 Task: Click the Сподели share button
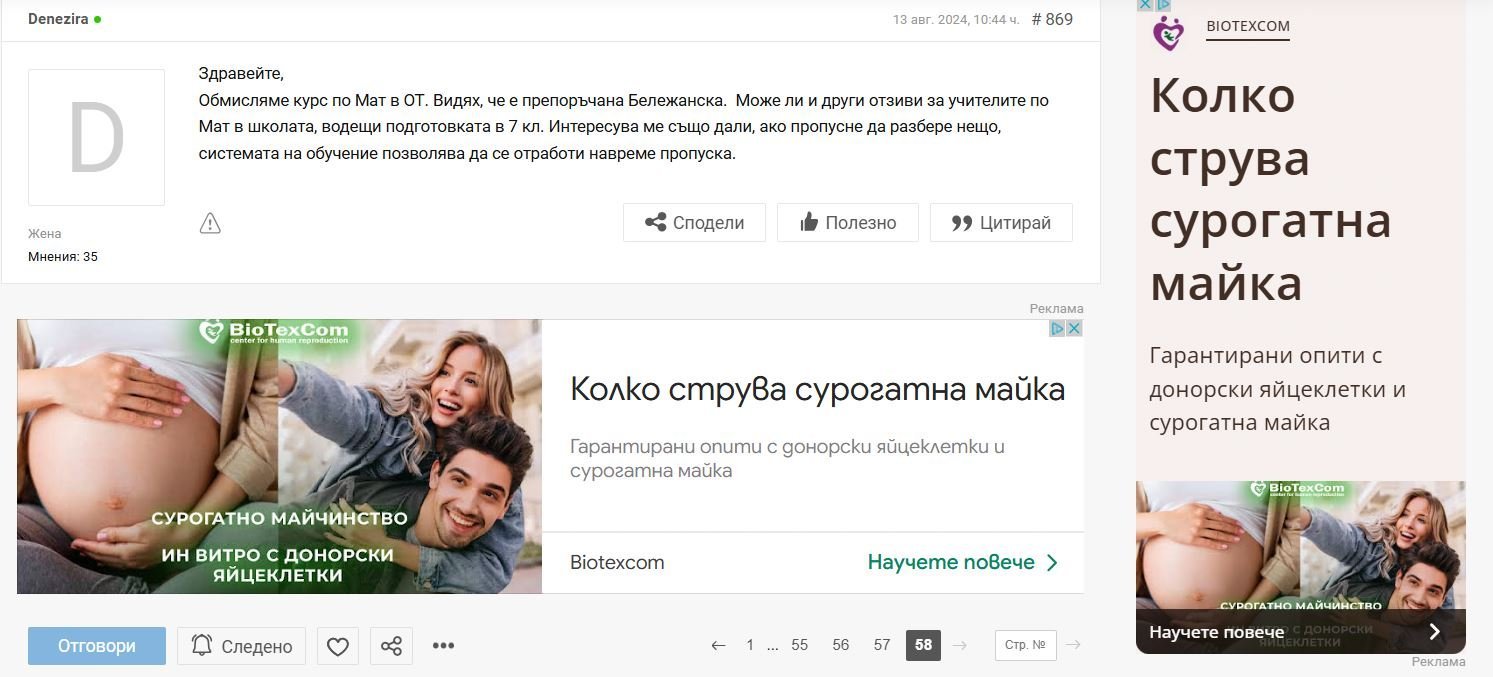coord(694,223)
